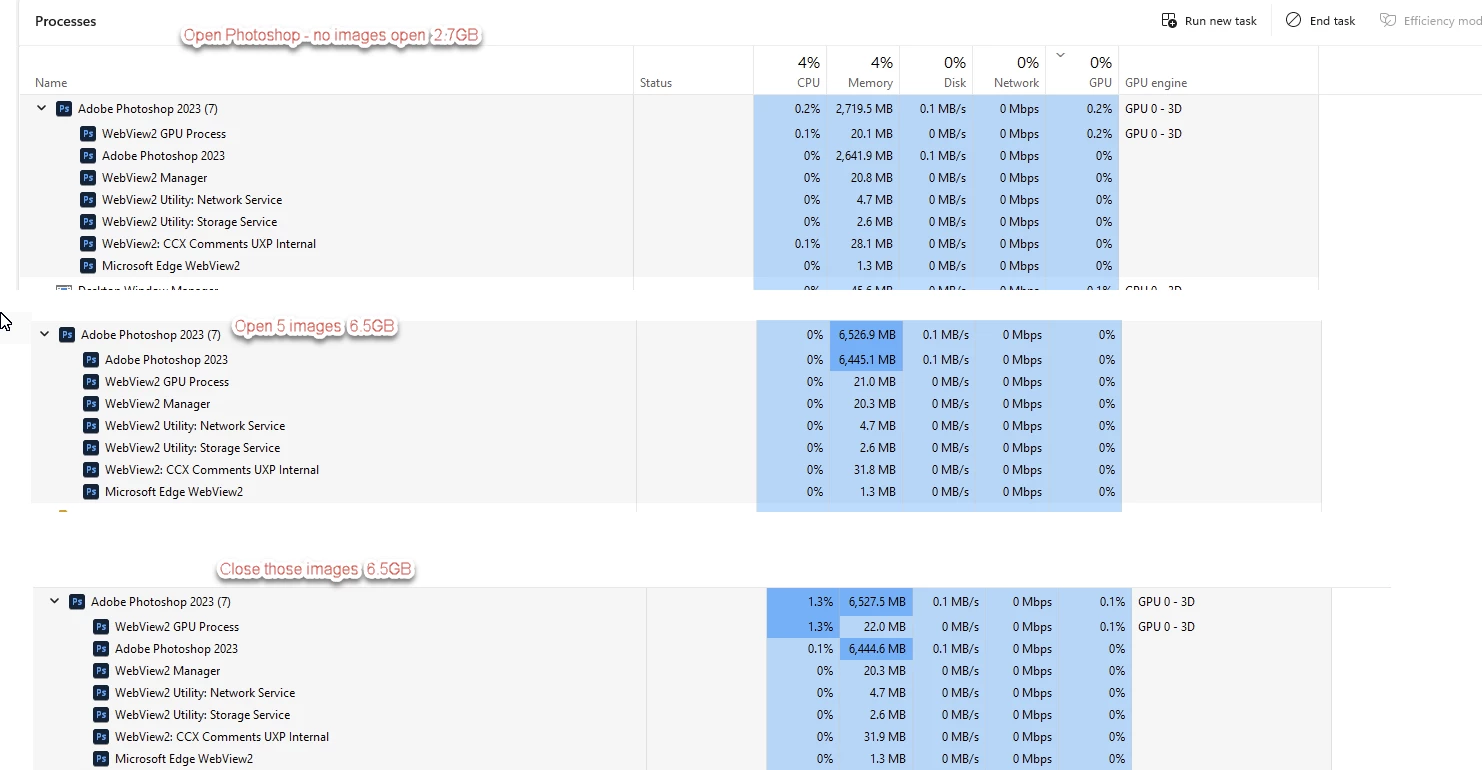Select 'Adobe Photoshop 2023 (7)' name beside 6,526.9 MB

tap(151, 335)
